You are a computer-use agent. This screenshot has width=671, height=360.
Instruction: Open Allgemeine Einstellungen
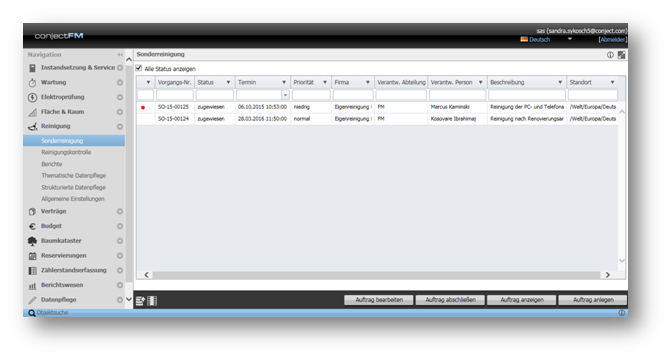coord(73,199)
